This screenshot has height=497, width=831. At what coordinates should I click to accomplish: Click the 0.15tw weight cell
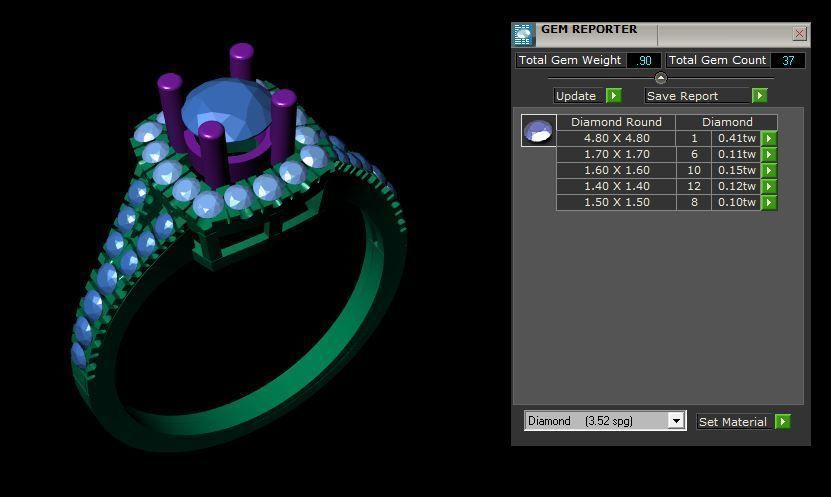(737, 170)
